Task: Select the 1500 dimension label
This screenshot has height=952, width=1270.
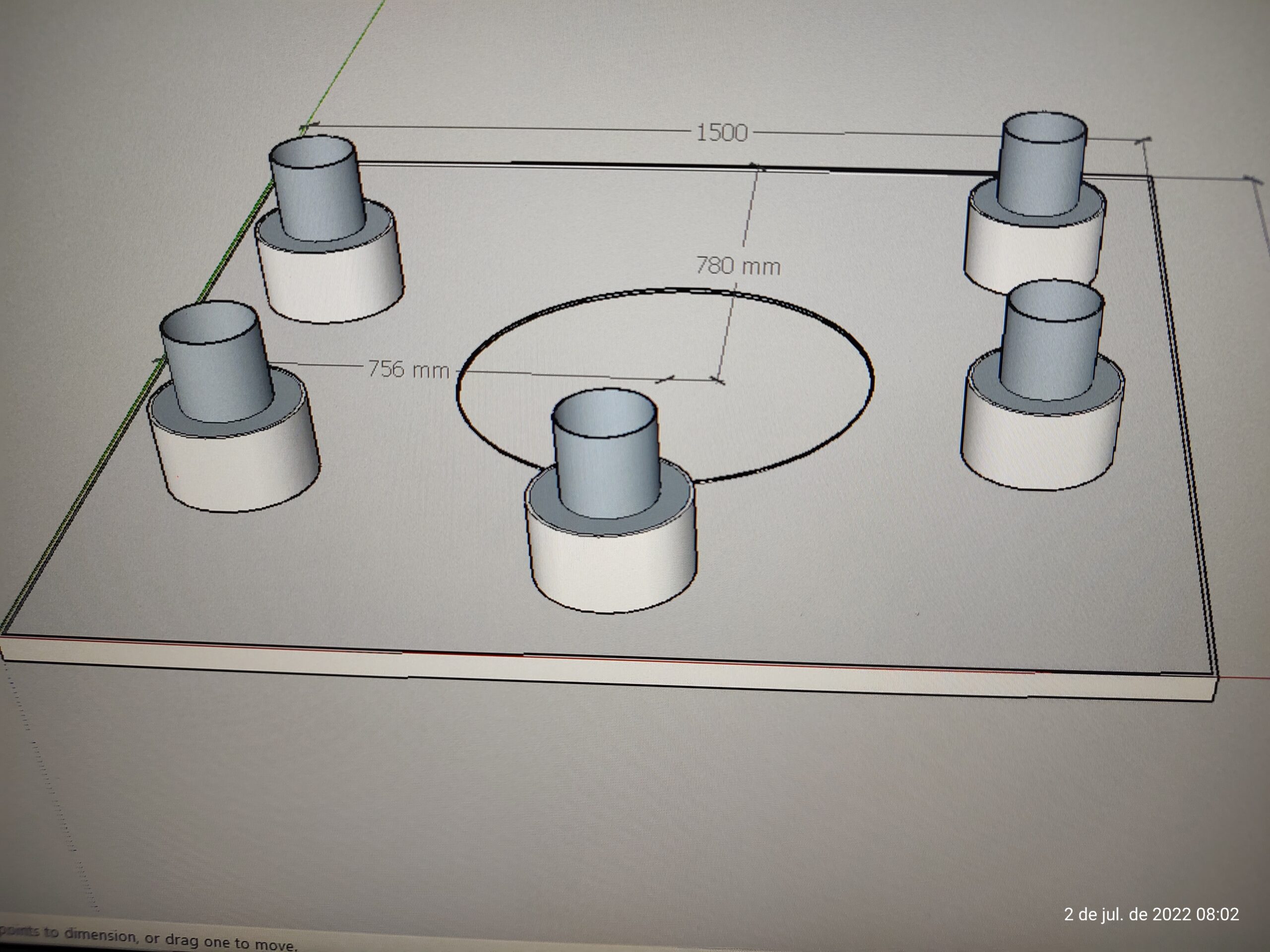Action: (x=722, y=133)
